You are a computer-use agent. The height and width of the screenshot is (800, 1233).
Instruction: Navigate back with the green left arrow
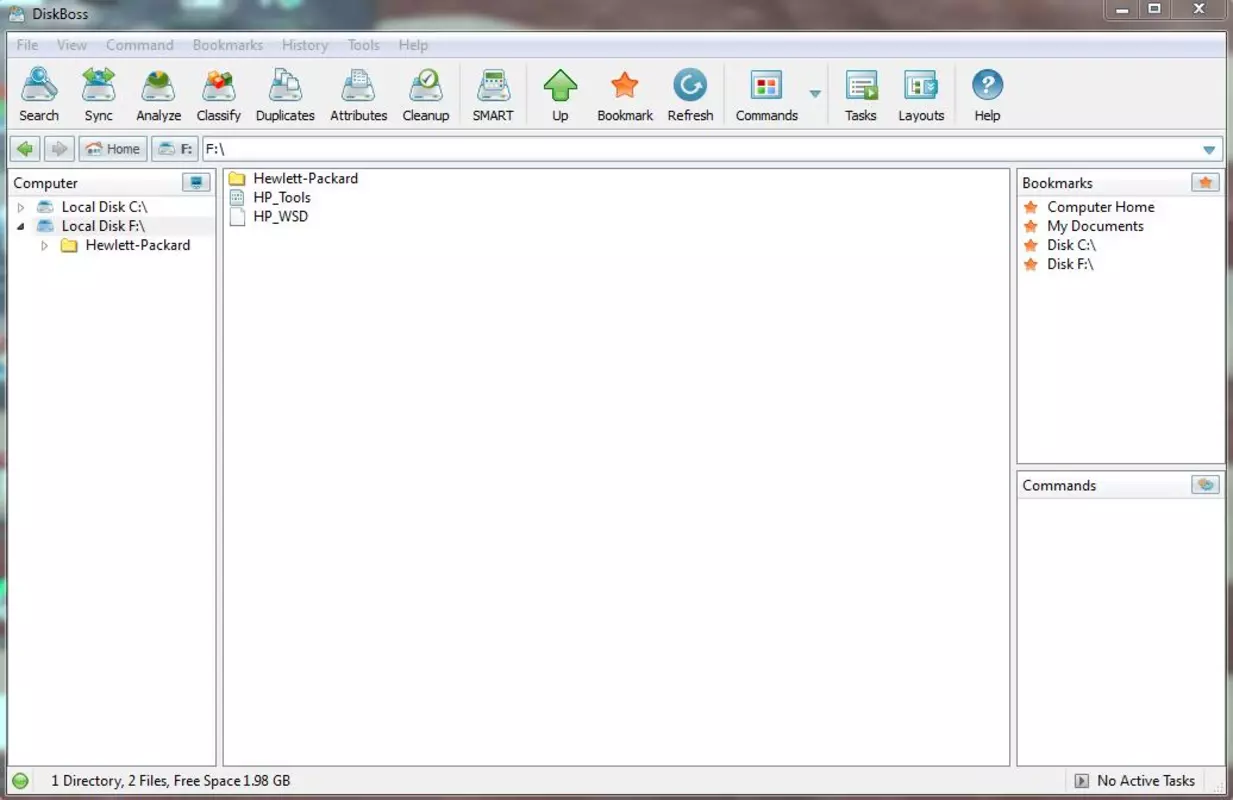pos(25,149)
